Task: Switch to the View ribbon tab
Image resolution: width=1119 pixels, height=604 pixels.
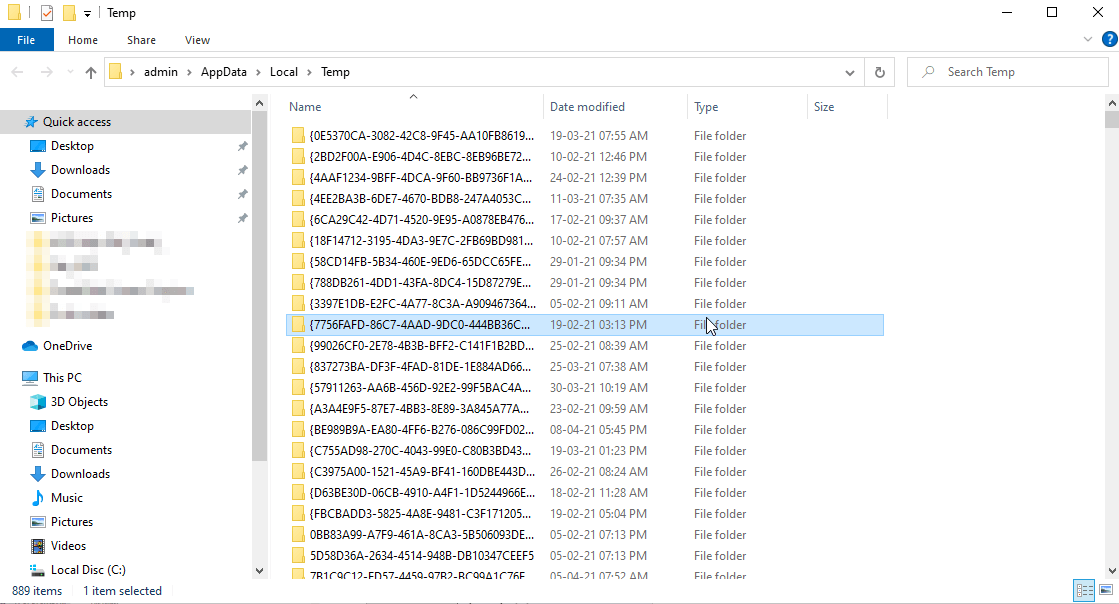Action: pos(196,39)
